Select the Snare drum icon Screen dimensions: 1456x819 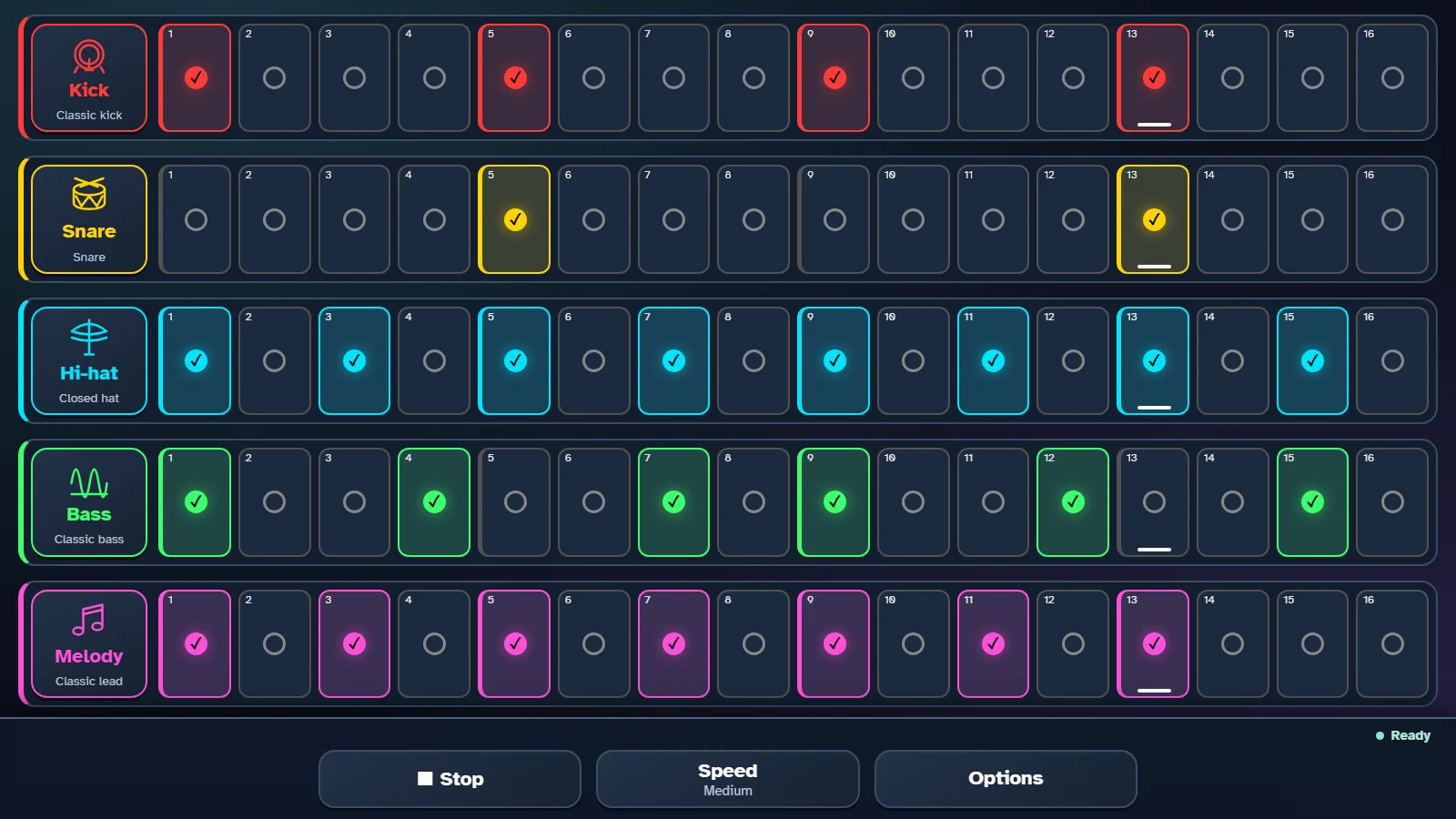pyautogui.click(x=89, y=195)
